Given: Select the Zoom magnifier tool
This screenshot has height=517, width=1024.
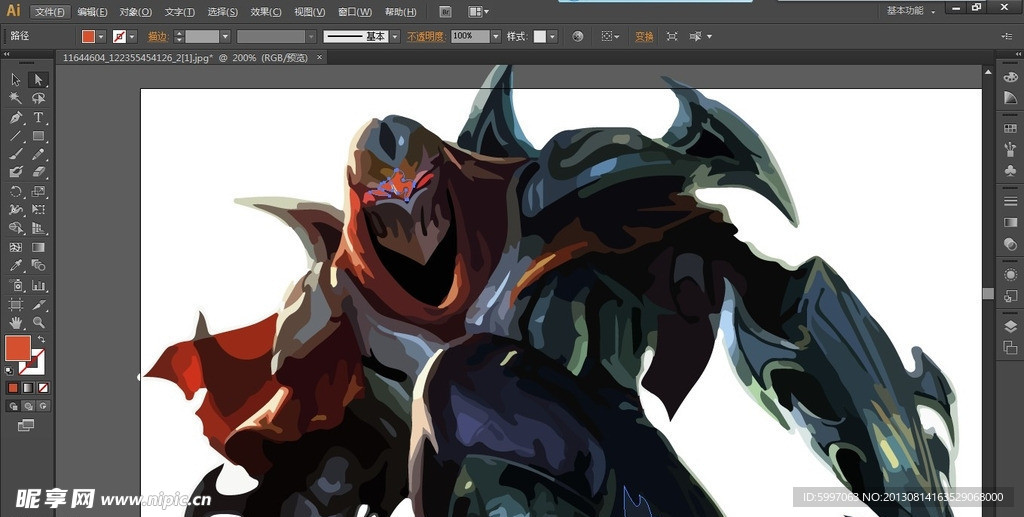Looking at the screenshot, I should pyautogui.click(x=39, y=322).
